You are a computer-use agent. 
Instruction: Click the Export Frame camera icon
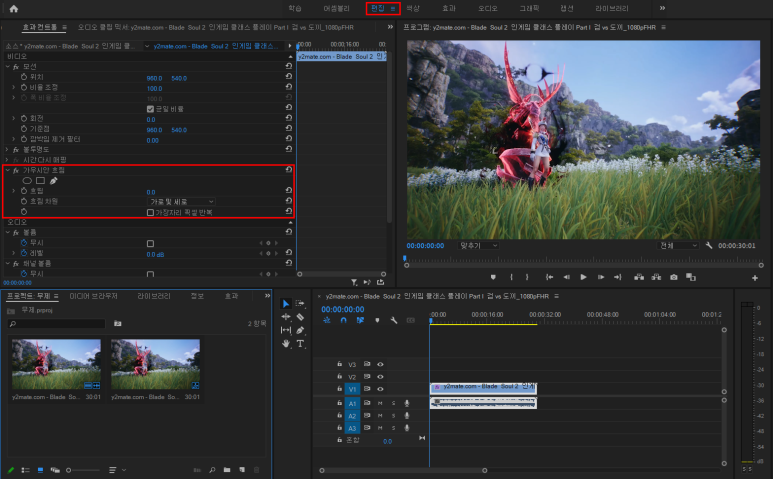[674, 277]
